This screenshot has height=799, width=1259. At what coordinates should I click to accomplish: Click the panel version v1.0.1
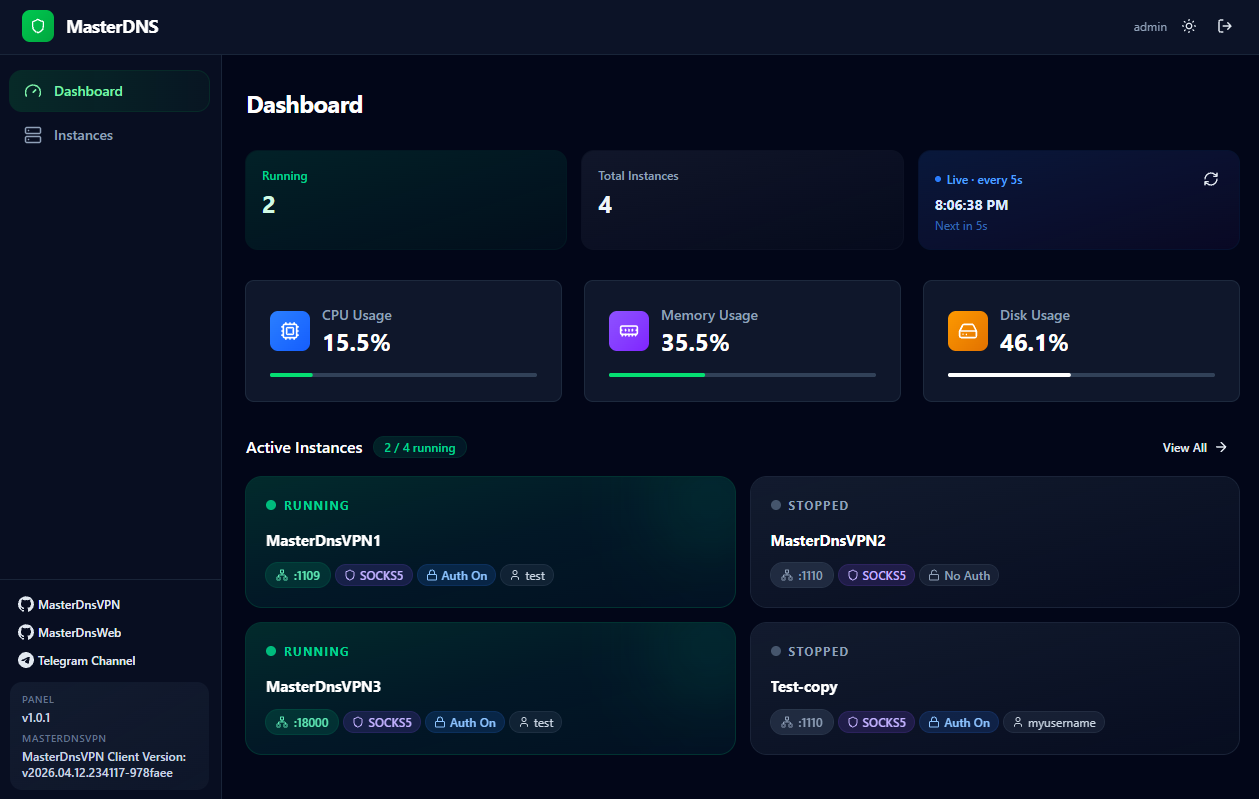[x=36, y=718]
